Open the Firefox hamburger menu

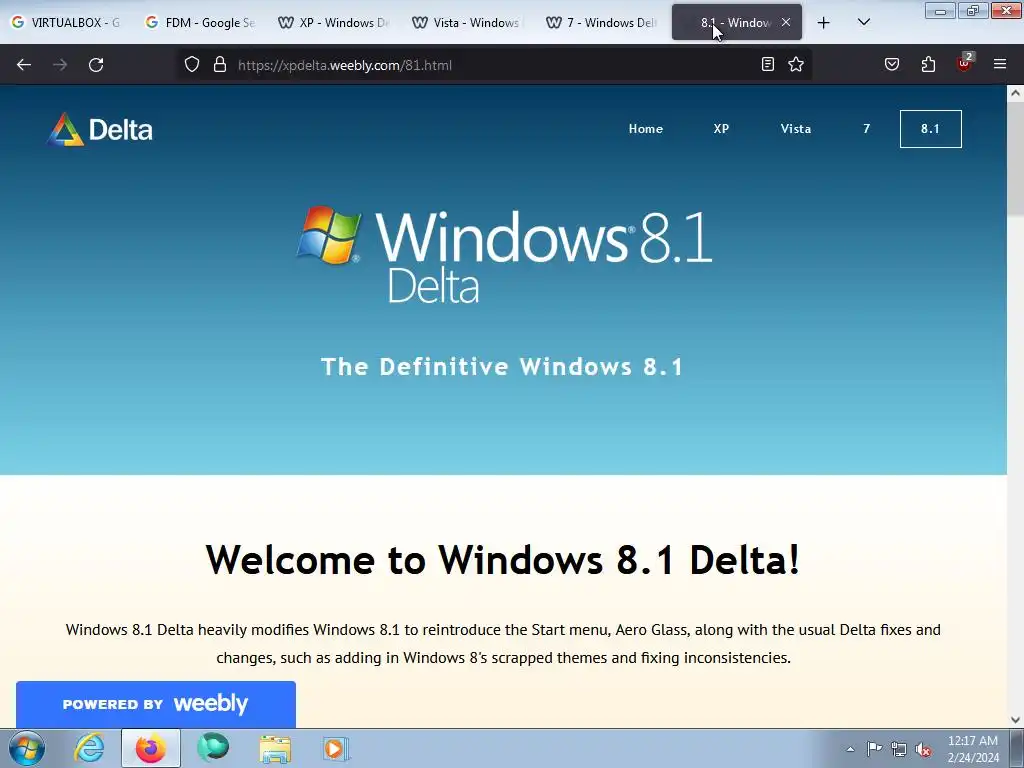1000,64
